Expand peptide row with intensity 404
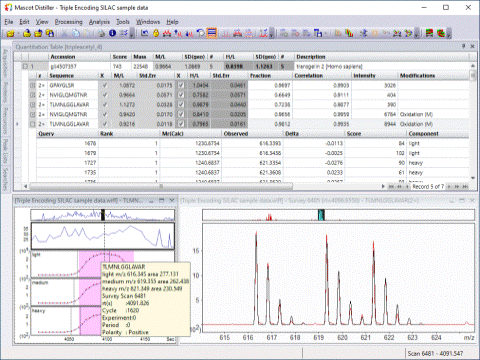Image resolution: width=480 pixels, height=360 pixels. click(x=33, y=95)
